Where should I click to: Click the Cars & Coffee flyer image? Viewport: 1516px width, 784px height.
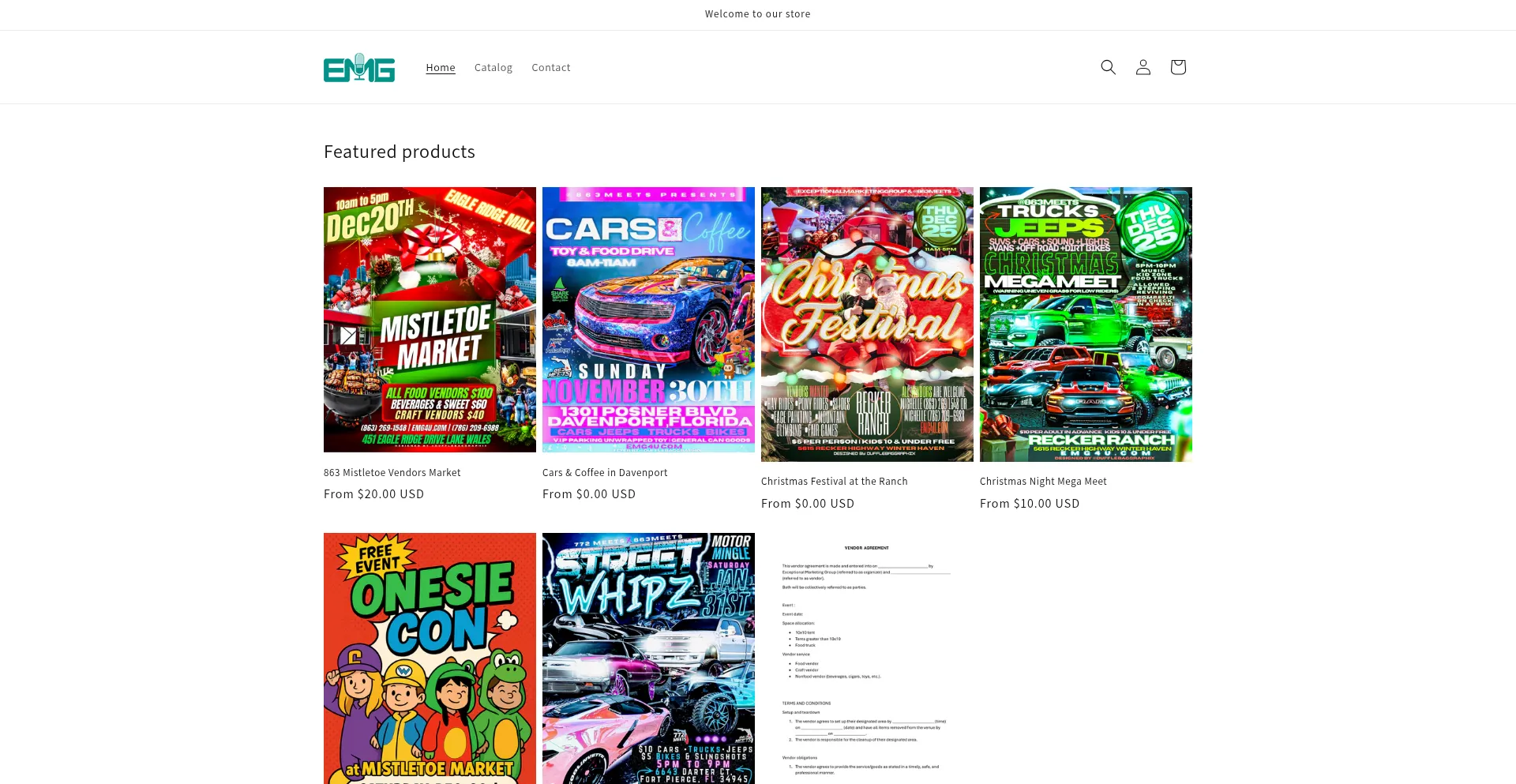click(648, 320)
